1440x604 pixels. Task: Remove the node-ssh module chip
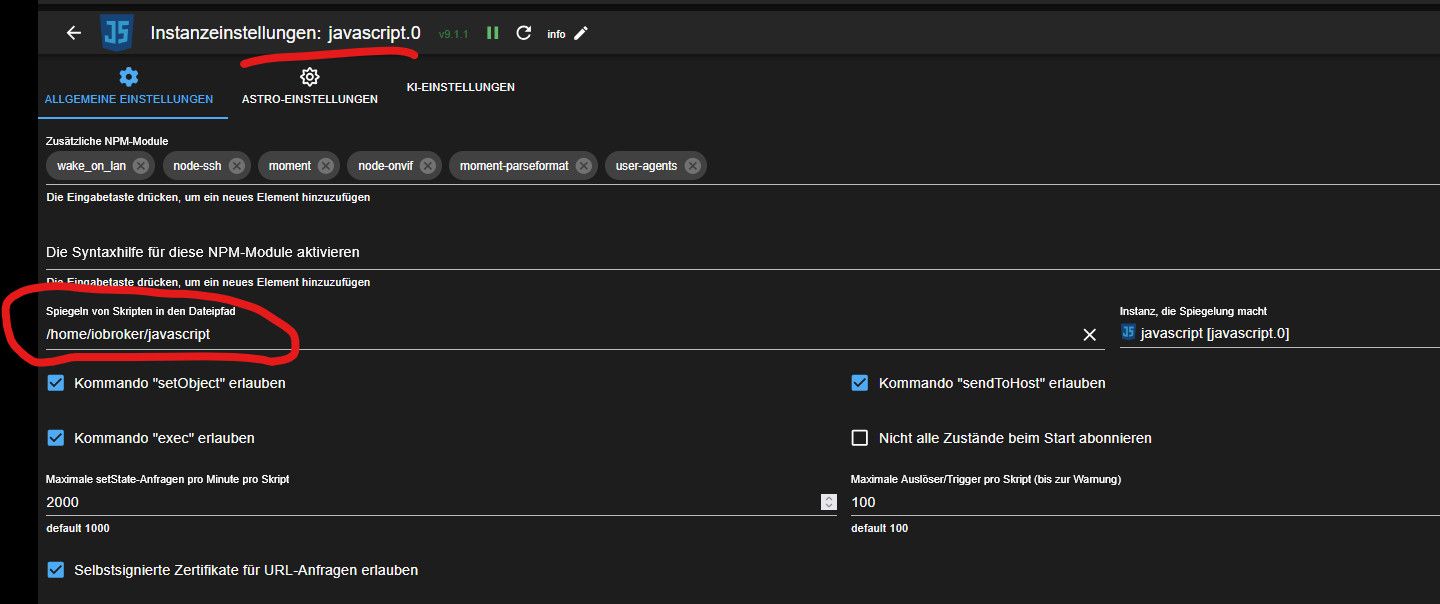click(236, 166)
